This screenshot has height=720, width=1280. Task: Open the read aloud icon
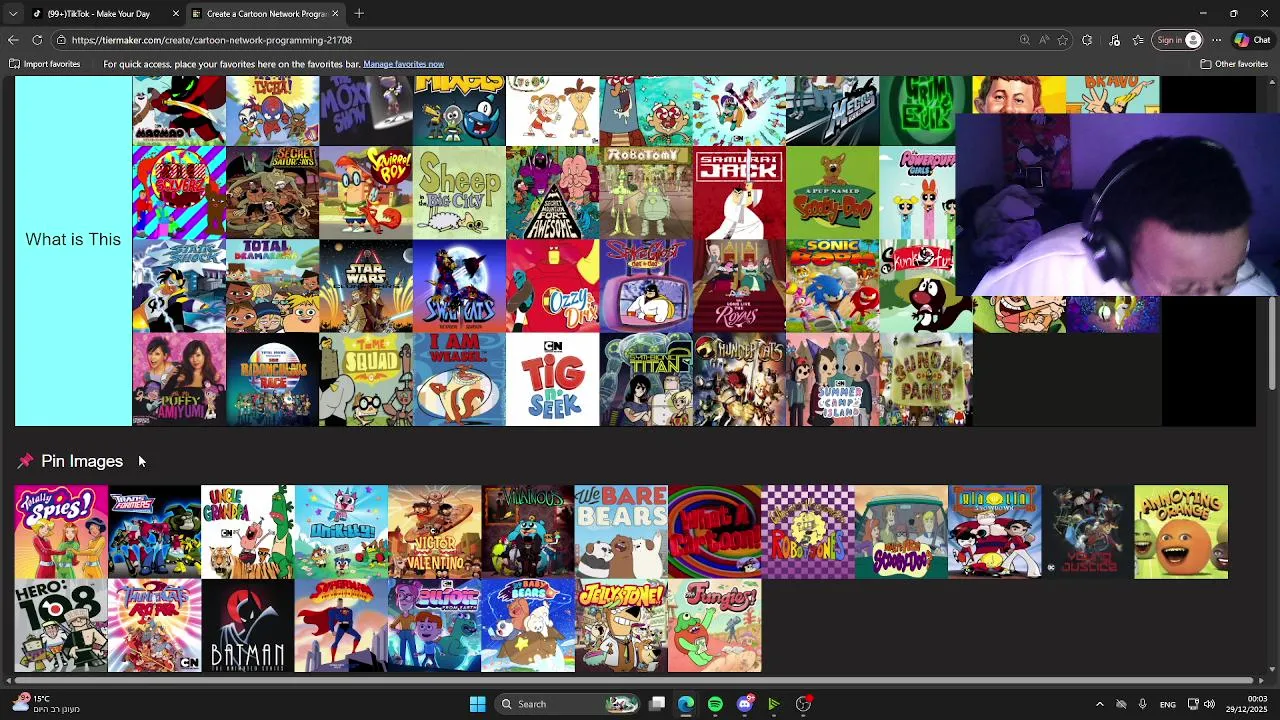(x=1044, y=40)
